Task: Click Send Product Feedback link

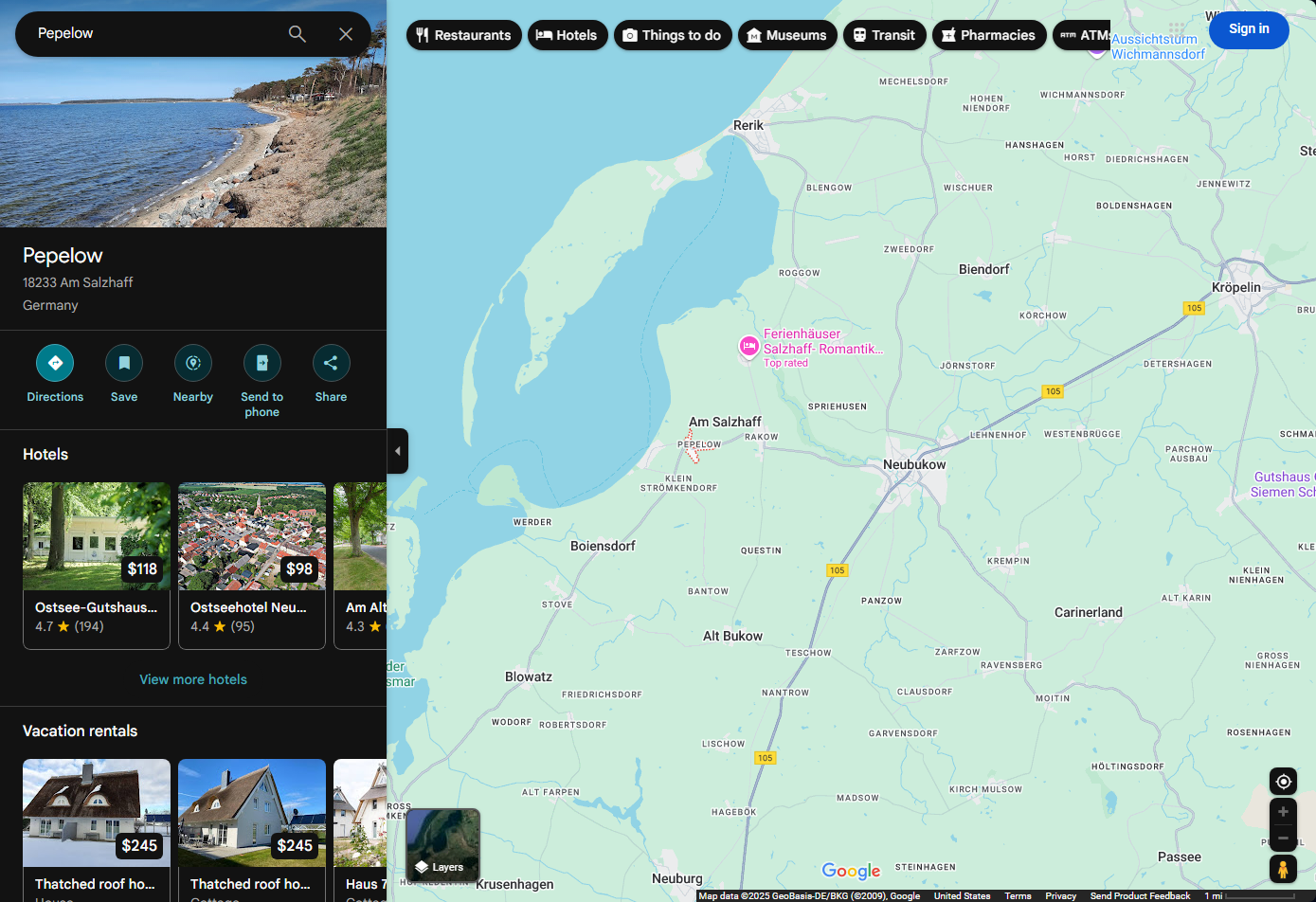Action: click(x=1140, y=895)
